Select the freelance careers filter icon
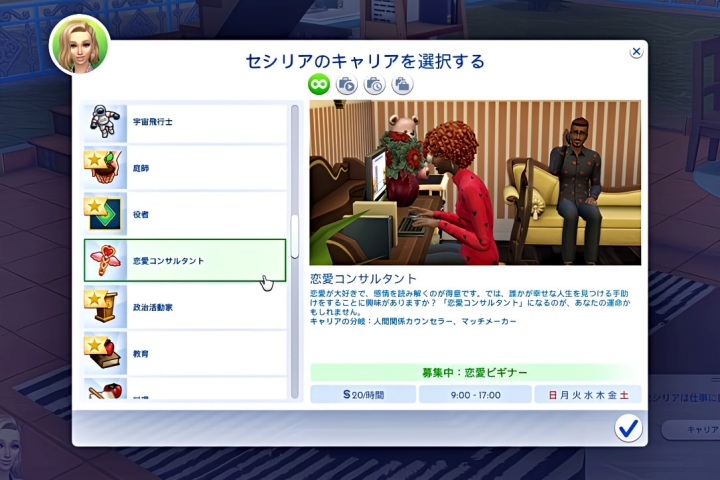This screenshot has height=480, width=720. 402,85
